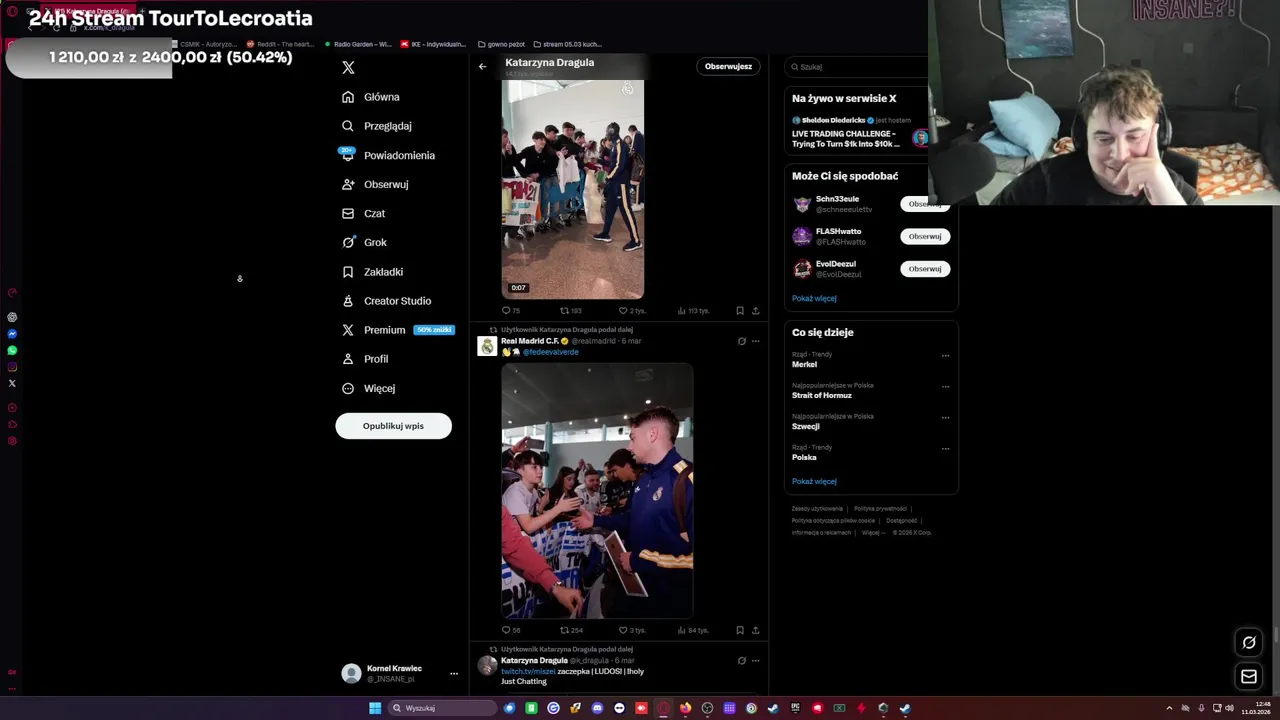Open options for the Polska trend
This screenshot has height=720, width=1280.
coord(945,448)
